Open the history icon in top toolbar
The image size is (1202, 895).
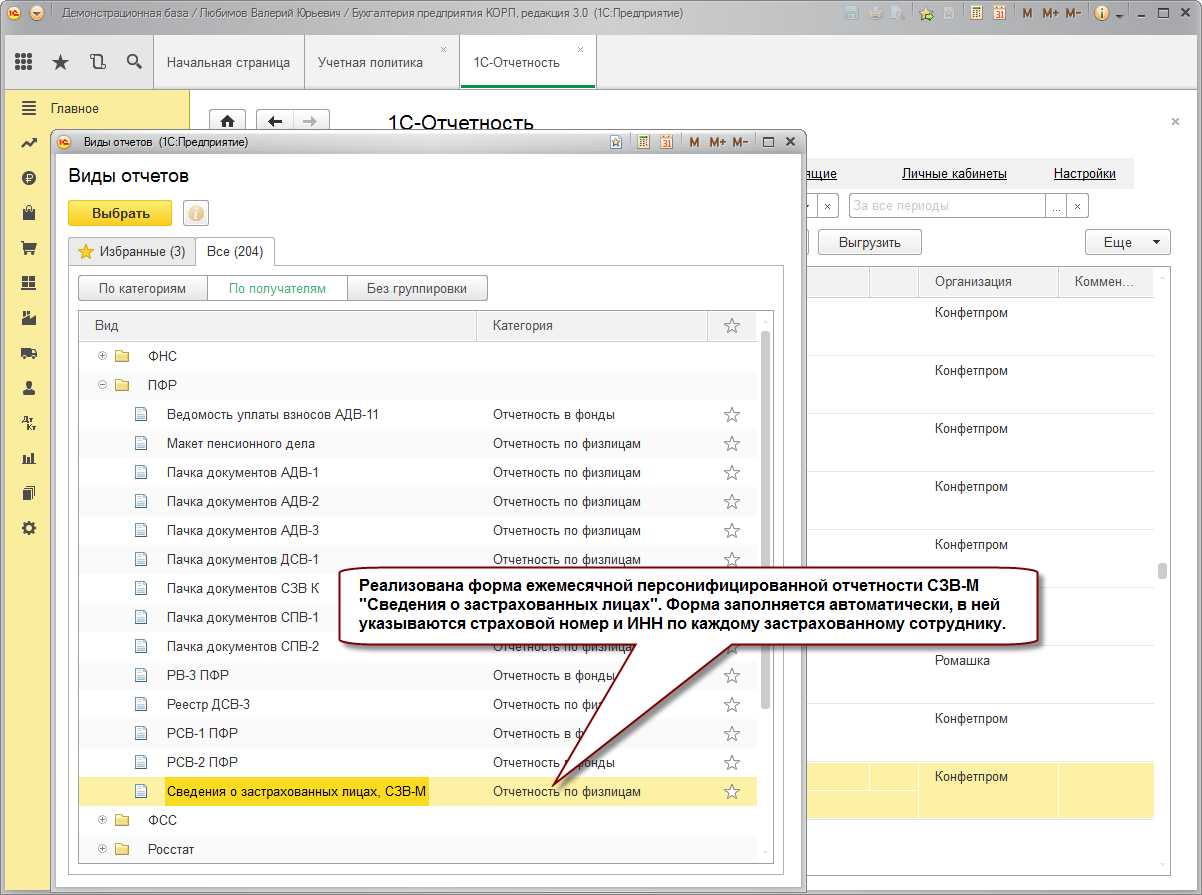(97, 62)
